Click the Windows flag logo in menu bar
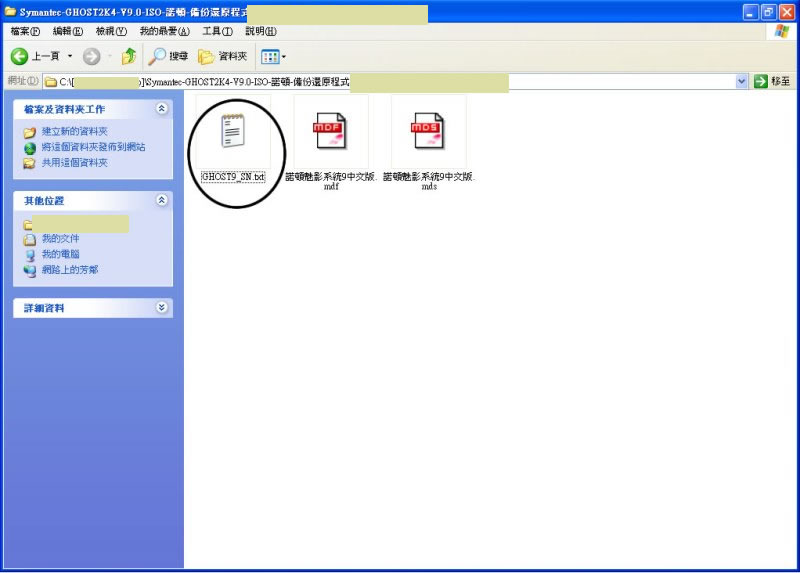This screenshot has width=800, height=573. [x=781, y=31]
